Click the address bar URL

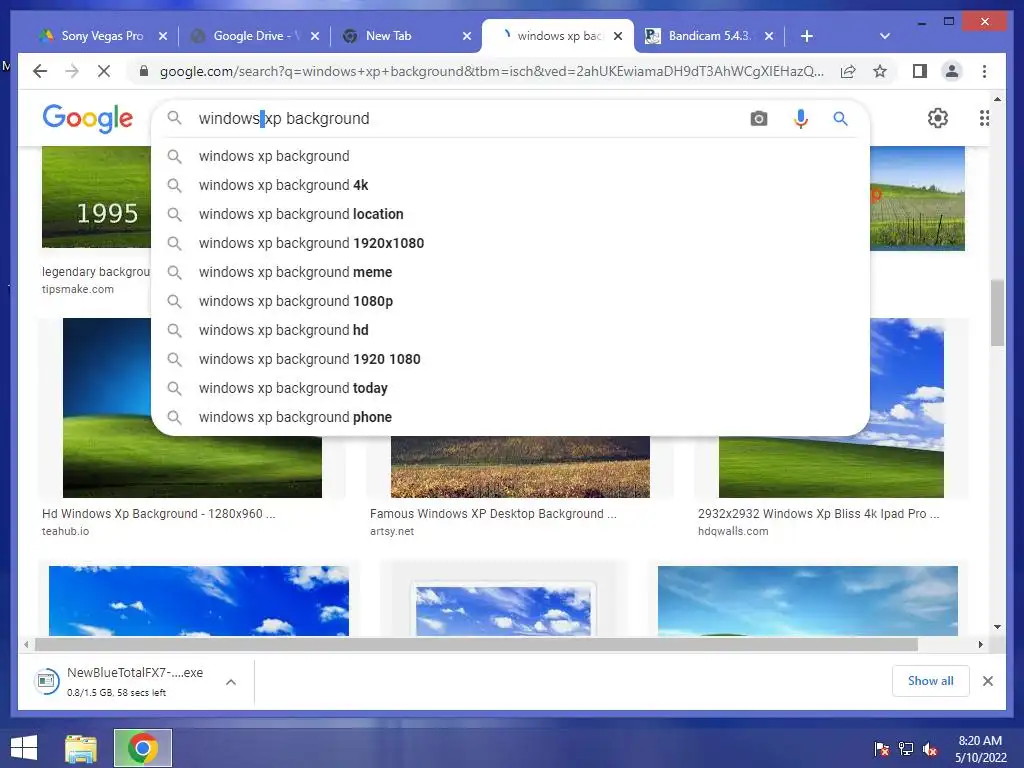pyautogui.click(x=491, y=71)
